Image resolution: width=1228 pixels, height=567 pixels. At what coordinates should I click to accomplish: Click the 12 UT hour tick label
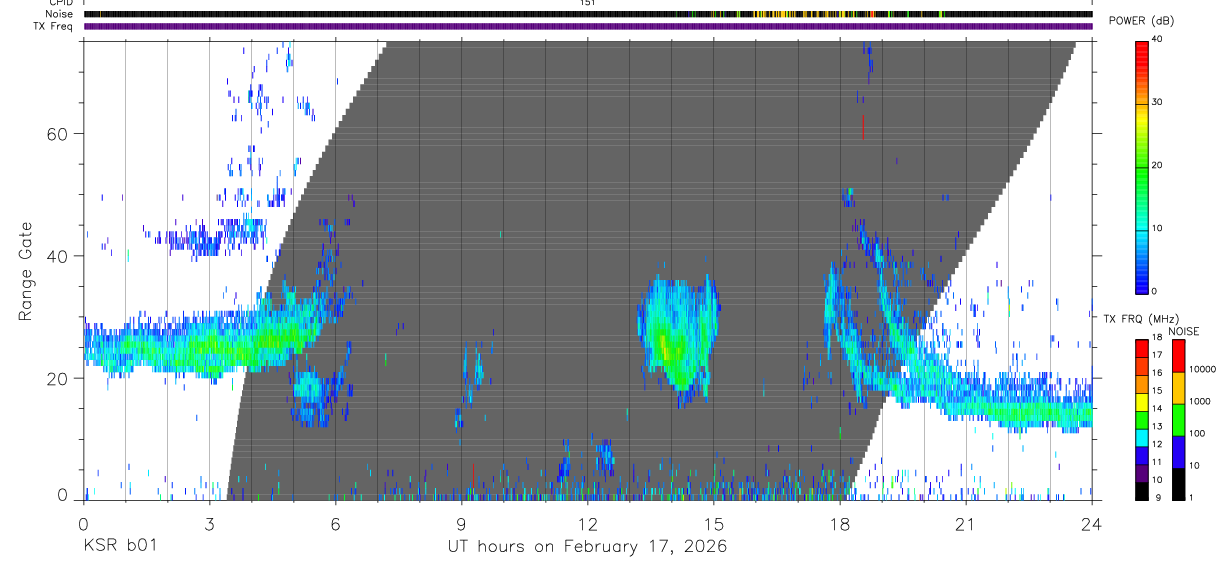587,523
